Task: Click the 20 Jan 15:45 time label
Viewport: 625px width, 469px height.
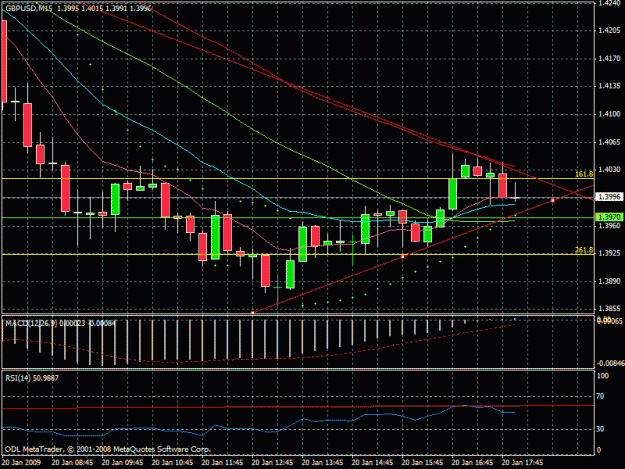Action: tap(423, 462)
